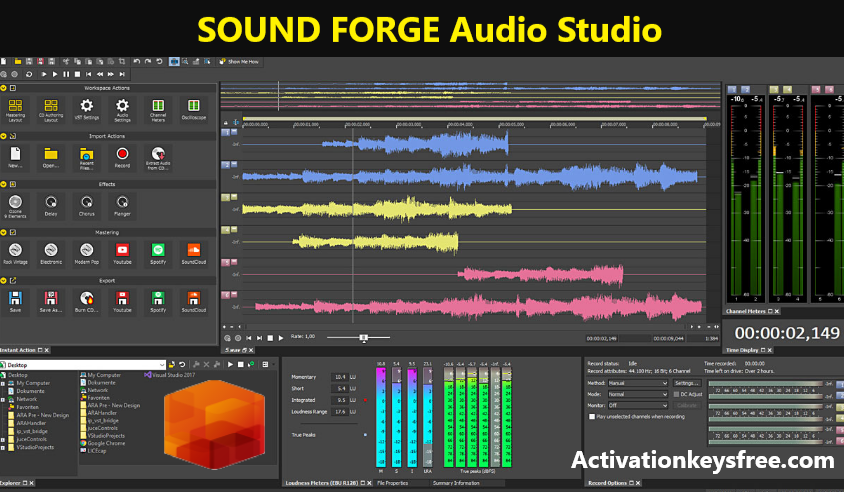Apply the Flanger effect
The image size is (844, 492).
[122, 206]
